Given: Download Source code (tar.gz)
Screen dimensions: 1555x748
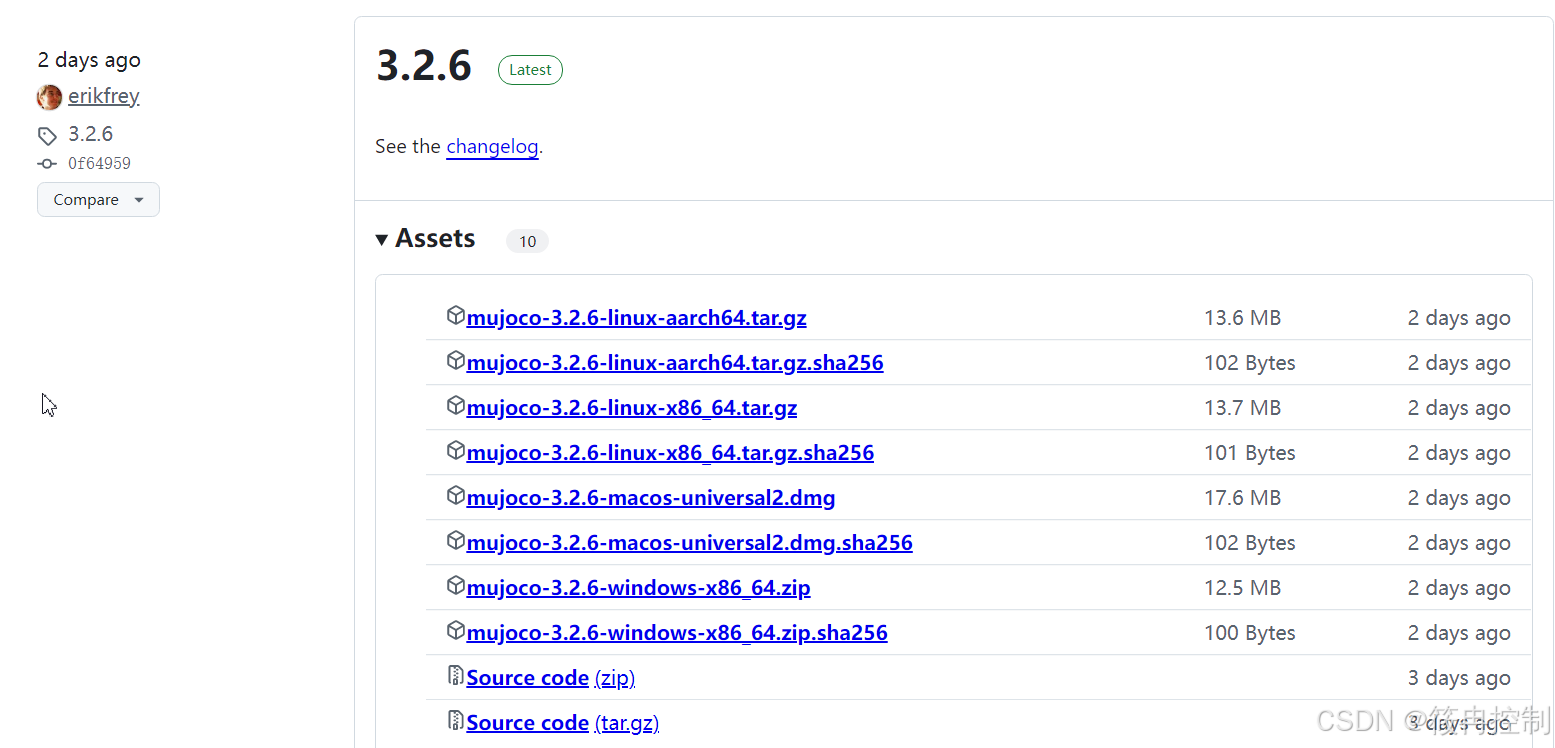Looking at the screenshot, I should click(563, 723).
